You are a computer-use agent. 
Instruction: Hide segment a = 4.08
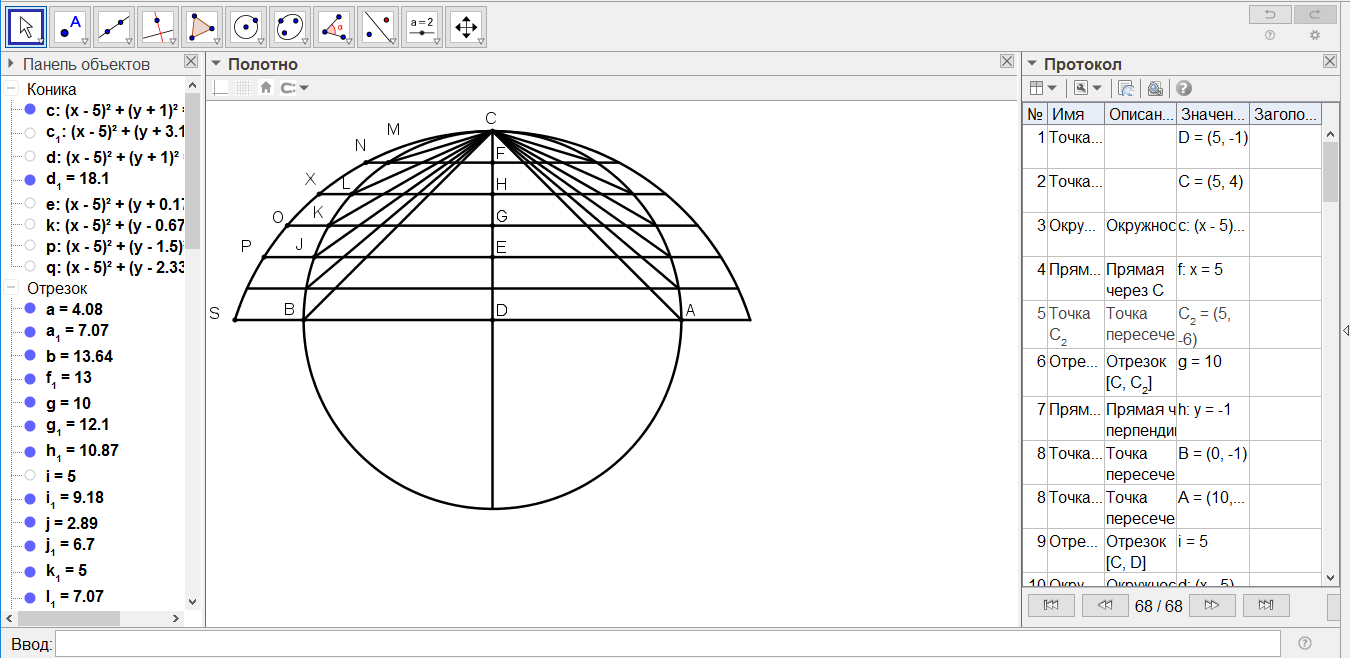point(30,309)
